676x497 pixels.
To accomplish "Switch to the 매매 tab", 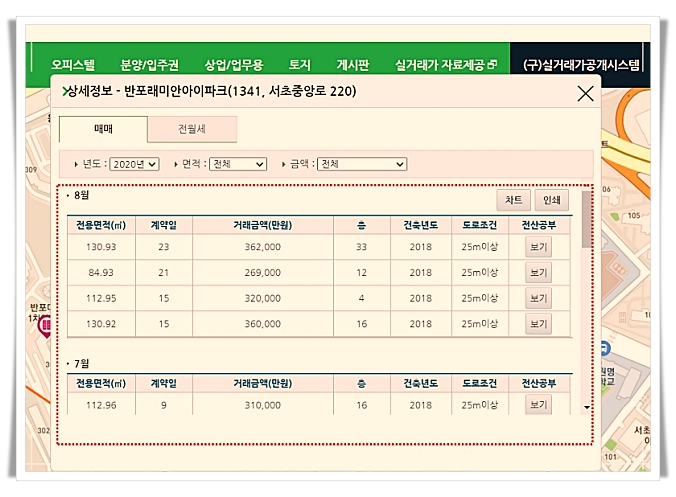I will 103,129.
